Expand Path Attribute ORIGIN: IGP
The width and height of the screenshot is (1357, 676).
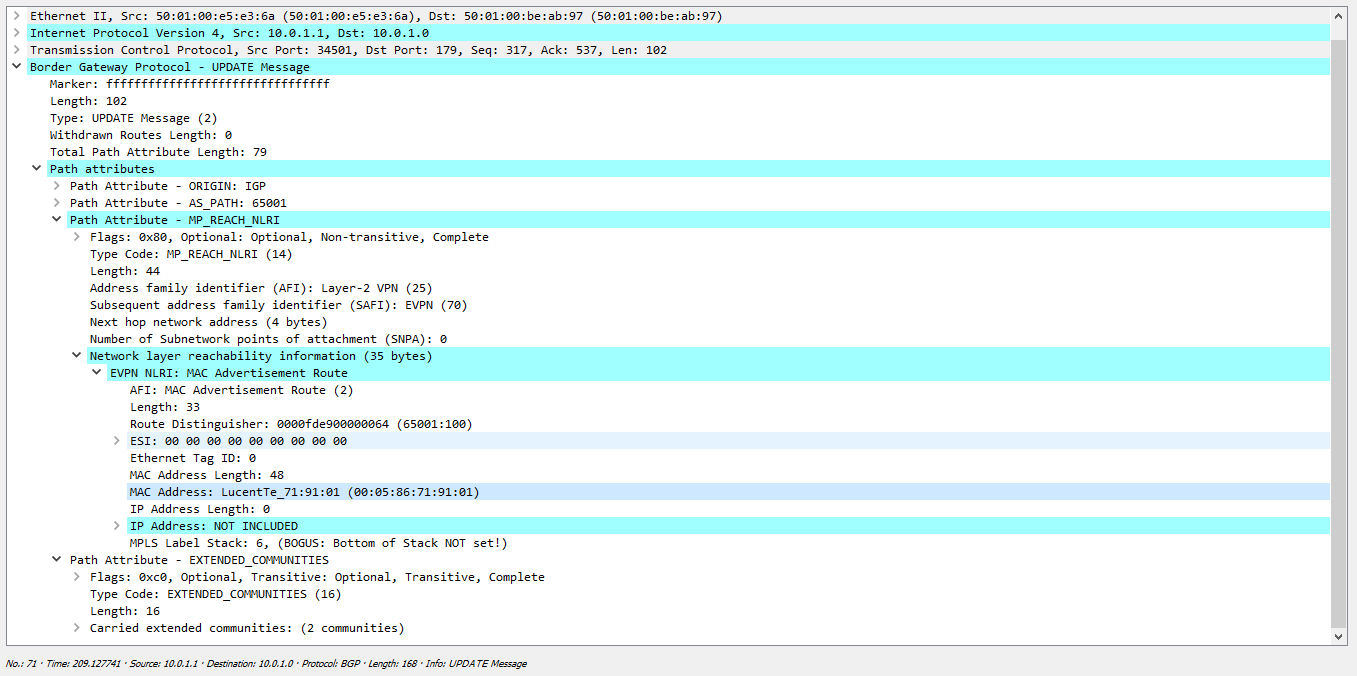coord(57,186)
